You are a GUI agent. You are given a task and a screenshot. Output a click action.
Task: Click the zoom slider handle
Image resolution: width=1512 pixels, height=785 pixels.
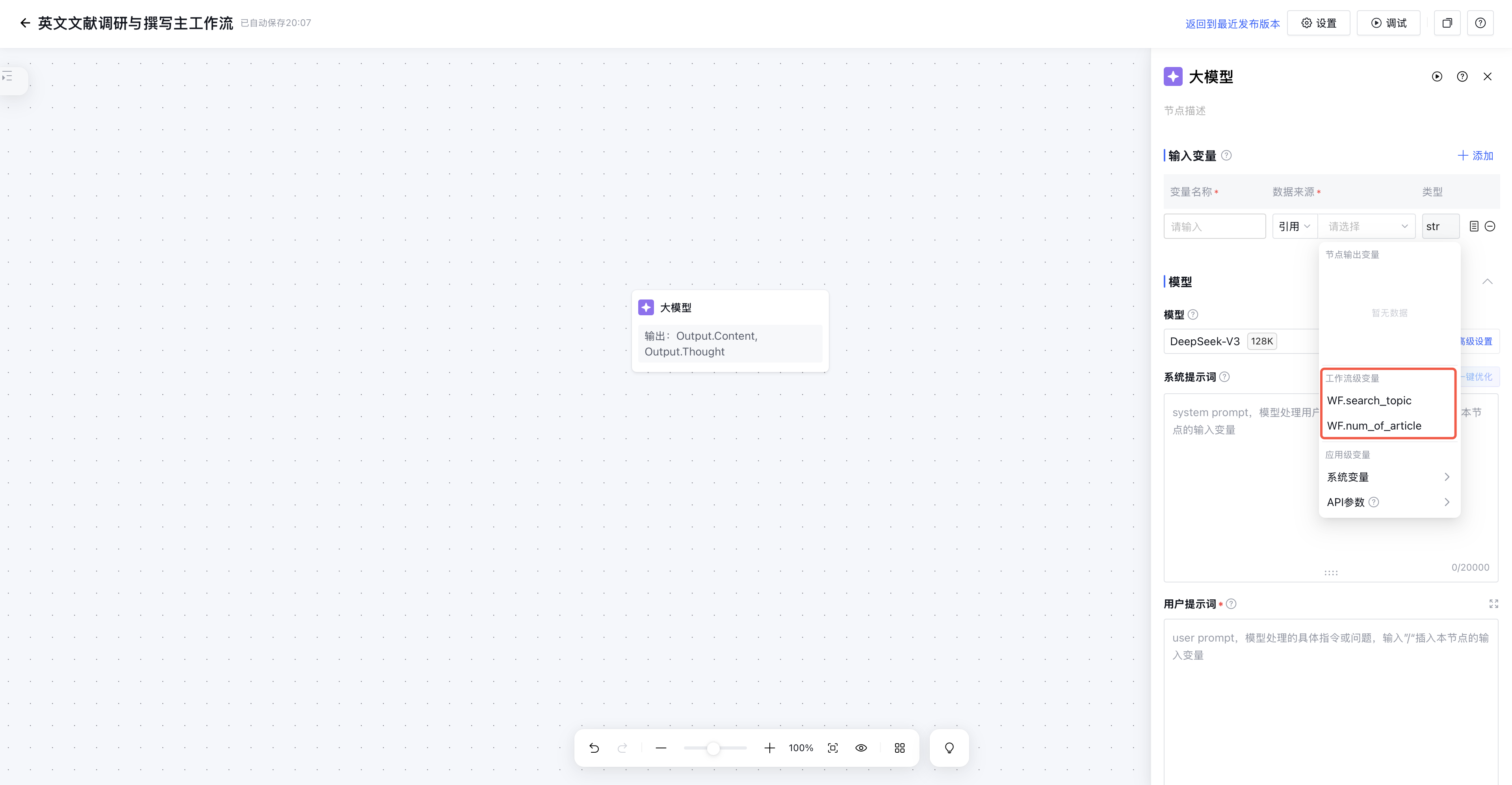pos(713,748)
